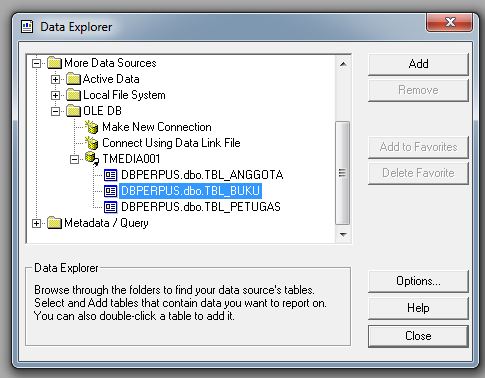Click the Make New Connection database icon
485x378 pixels.
coord(92,127)
